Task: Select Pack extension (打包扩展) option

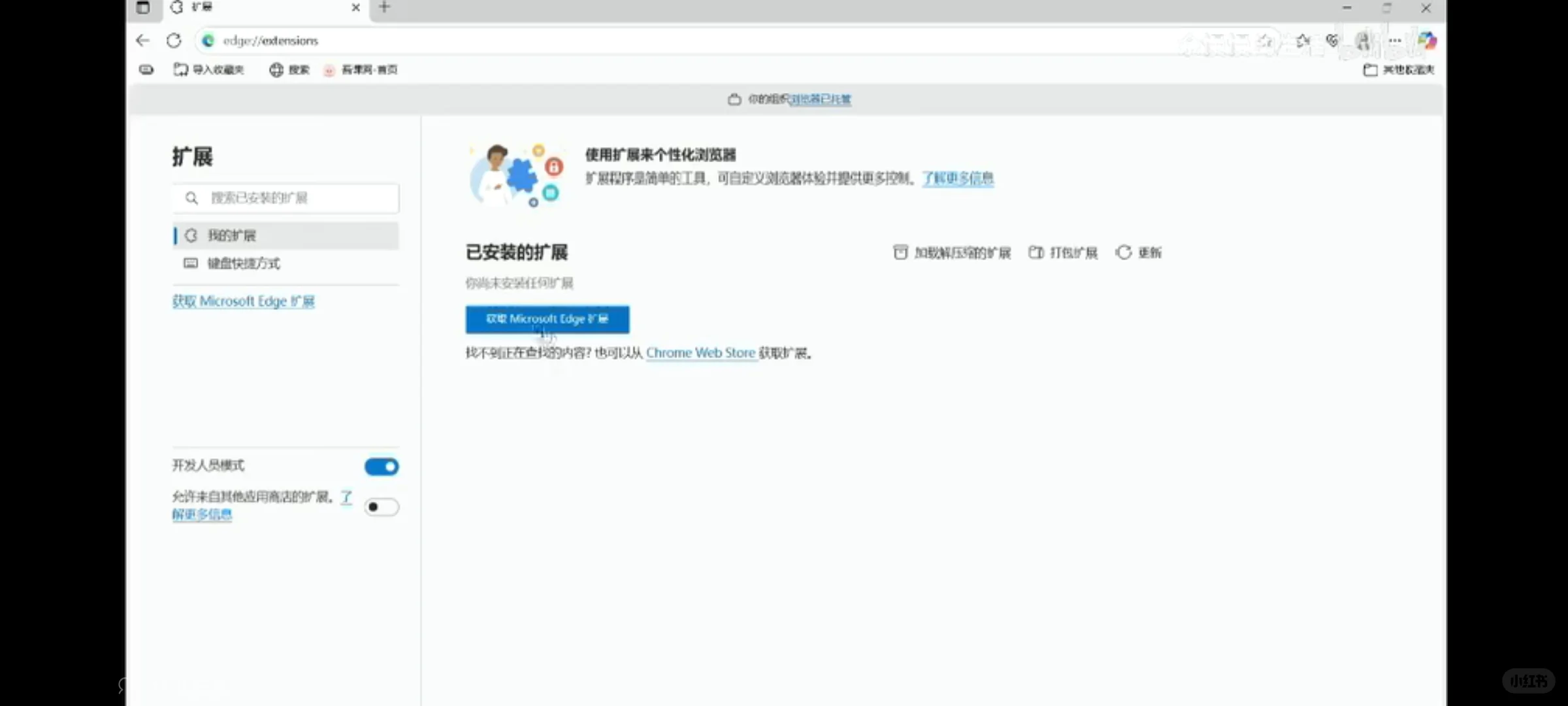Action: (1063, 253)
